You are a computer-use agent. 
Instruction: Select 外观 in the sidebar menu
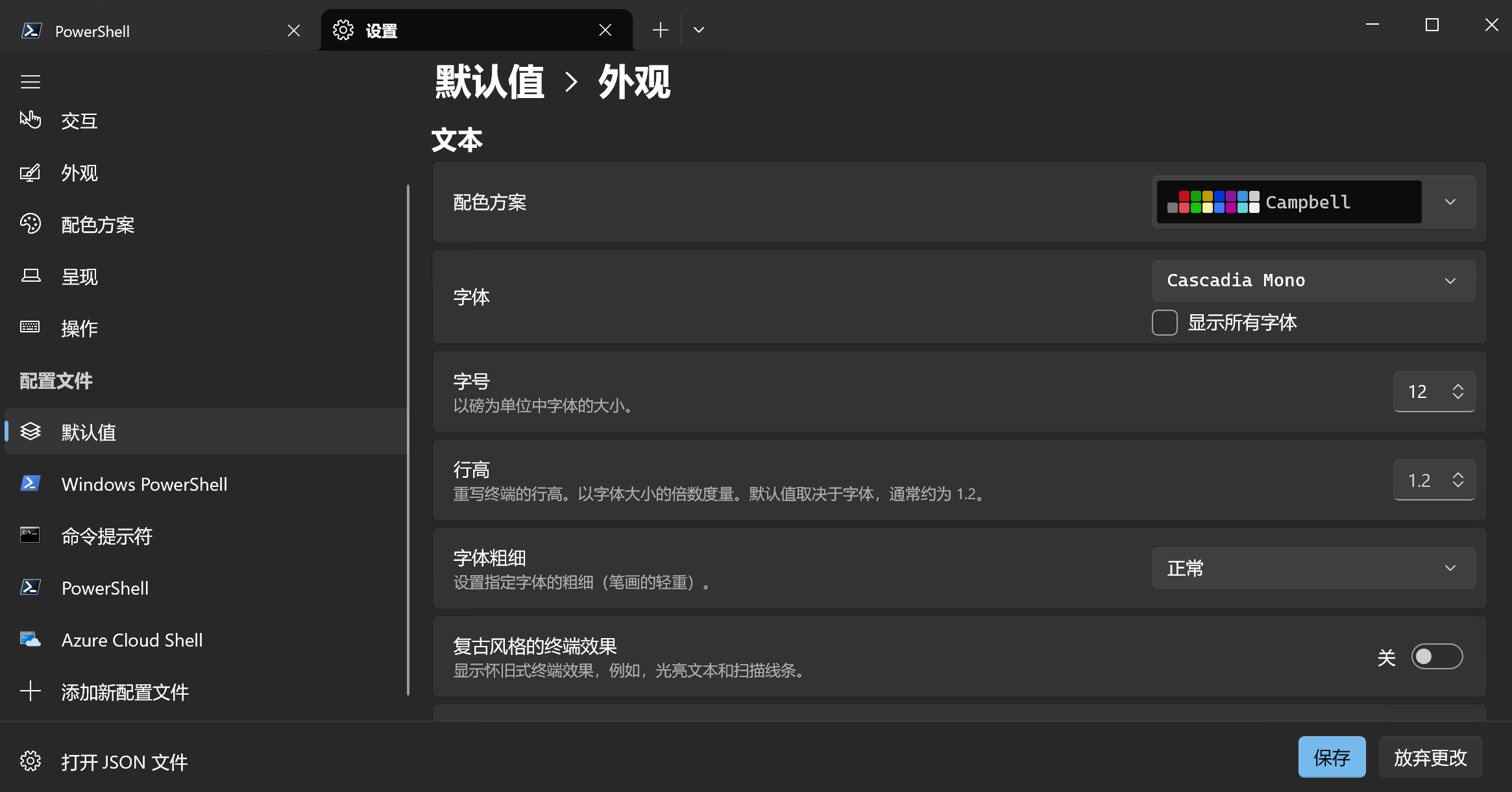(79, 173)
